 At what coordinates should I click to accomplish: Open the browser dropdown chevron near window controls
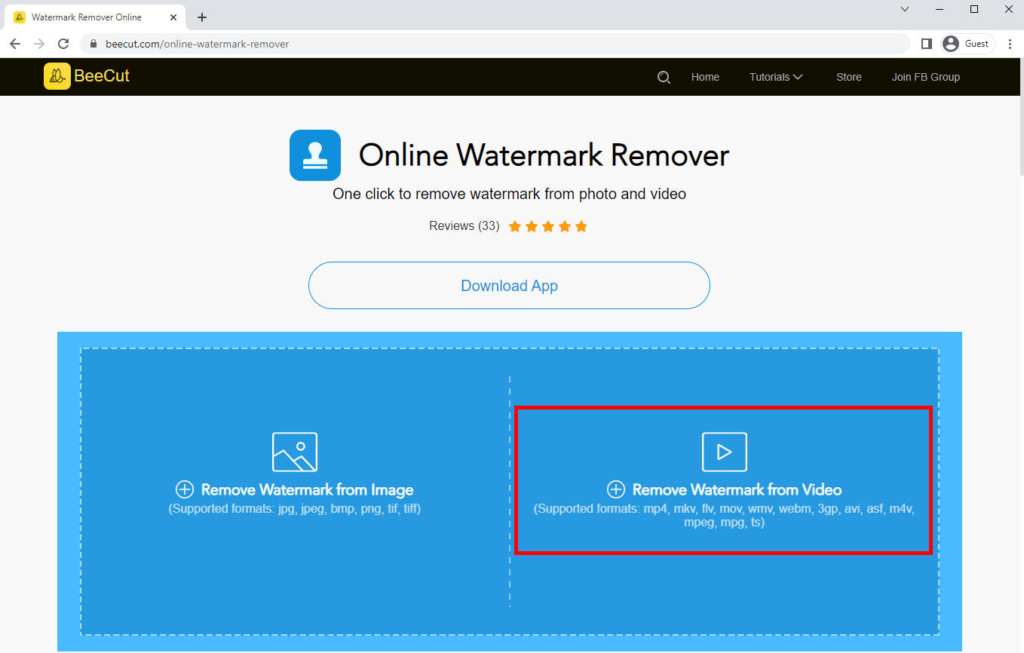904,9
